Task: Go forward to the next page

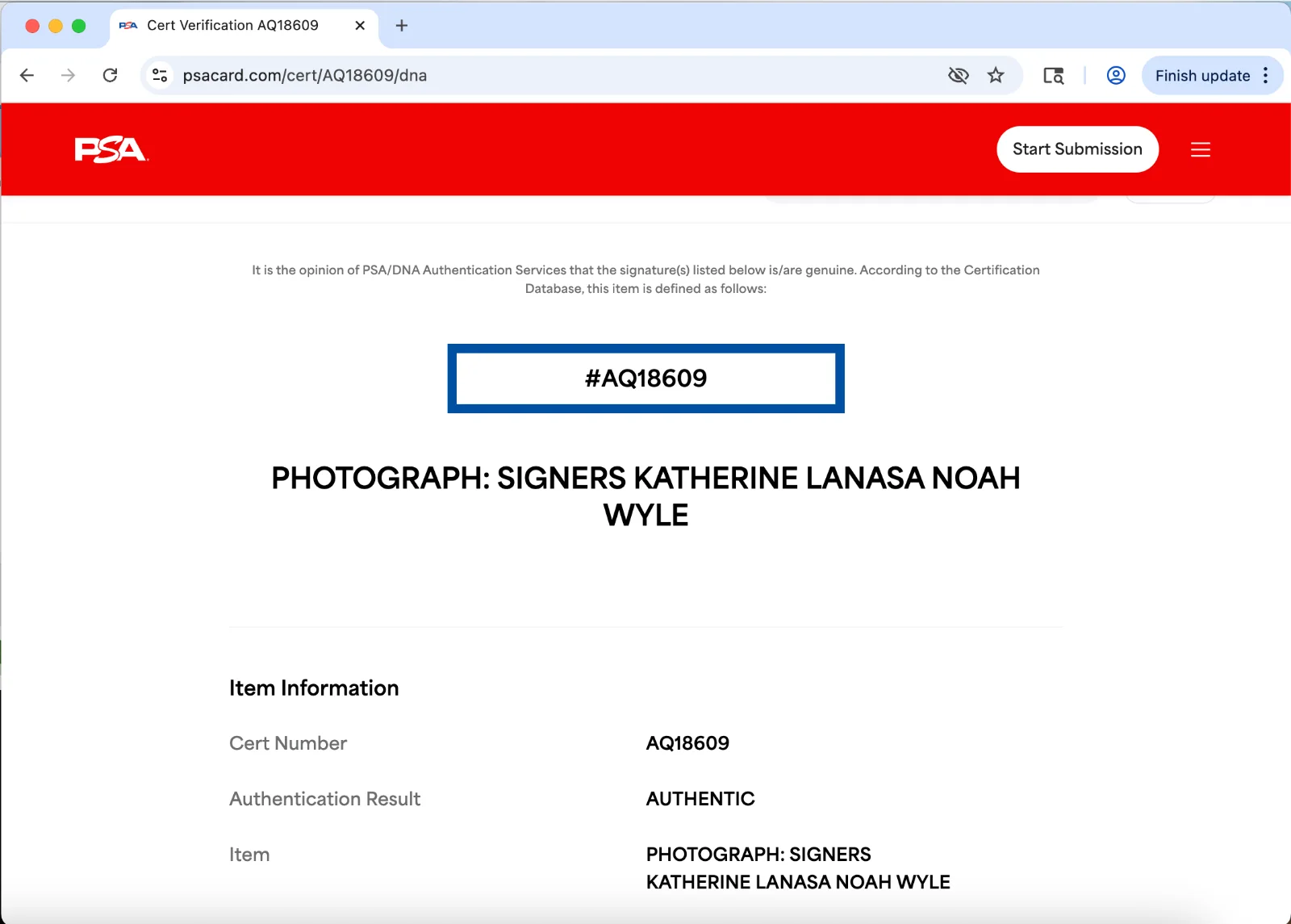Action: click(x=69, y=75)
